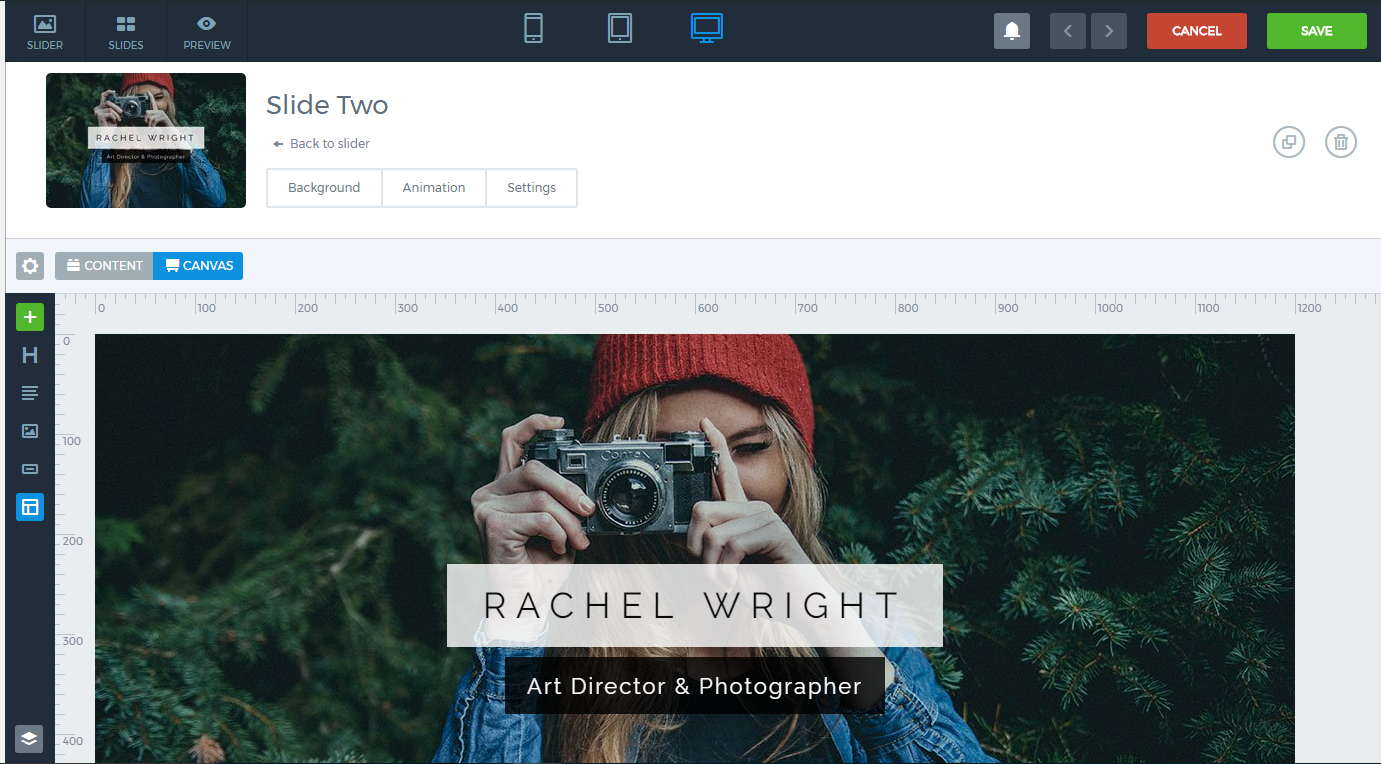Image resolution: width=1381 pixels, height=764 pixels.
Task: Duplicate the slide with the copy icon
Action: point(1288,142)
